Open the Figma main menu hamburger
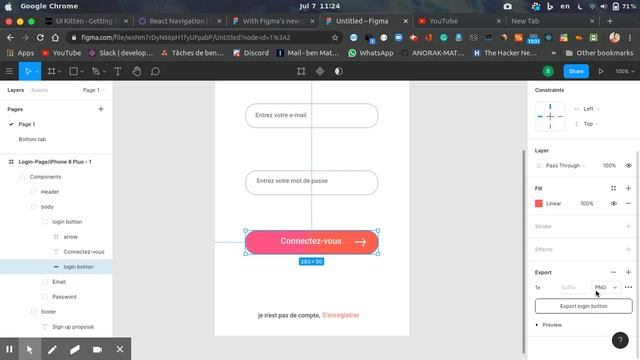 (x=9, y=71)
